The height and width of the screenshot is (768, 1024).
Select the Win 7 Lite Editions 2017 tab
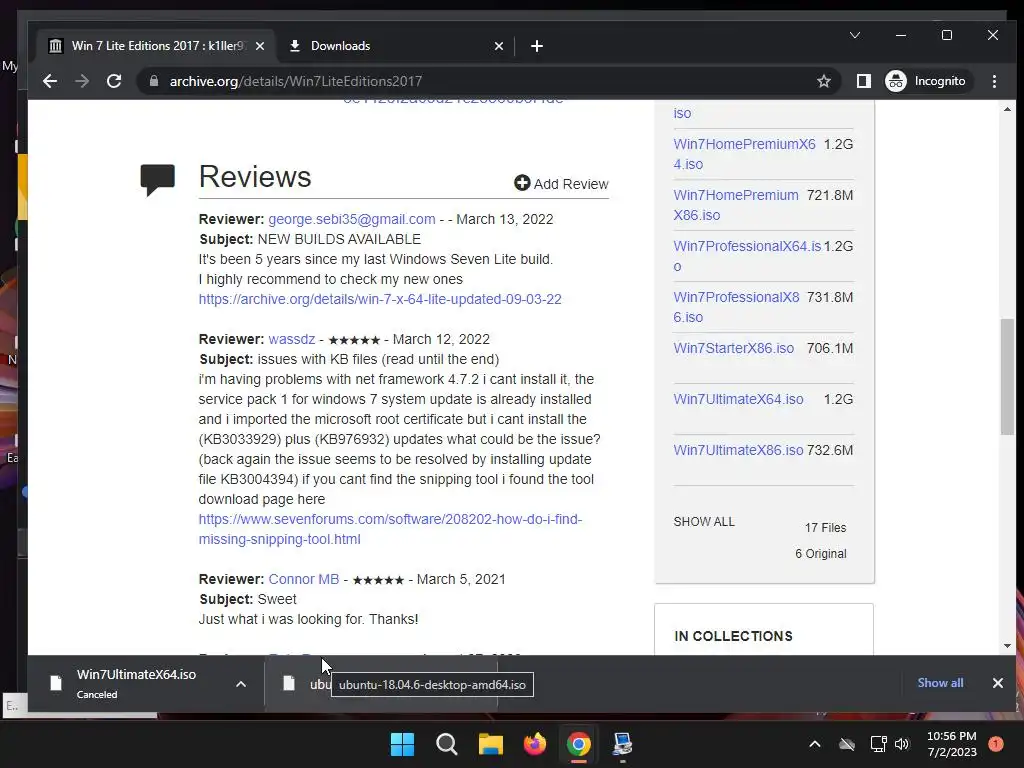click(157, 46)
